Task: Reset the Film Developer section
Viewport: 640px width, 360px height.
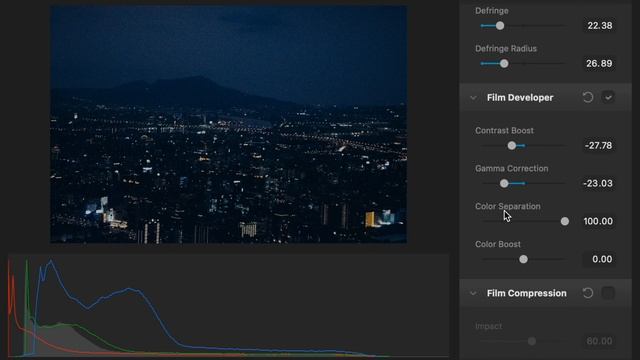Action: pos(588,97)
